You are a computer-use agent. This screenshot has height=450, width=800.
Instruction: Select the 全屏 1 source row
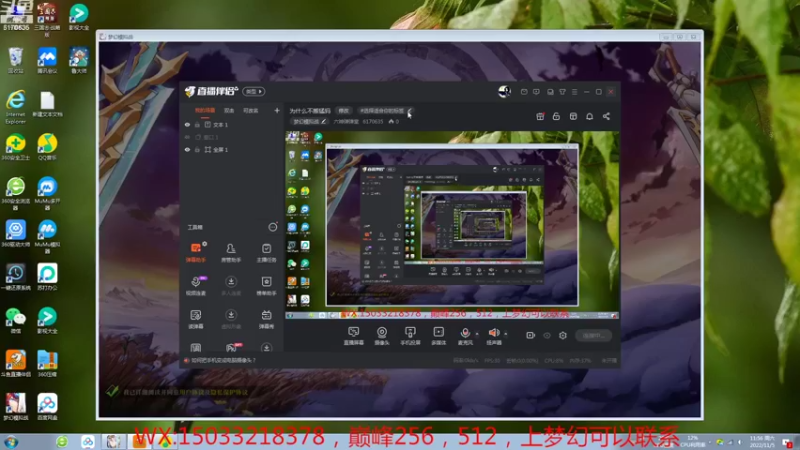(232, 149)
